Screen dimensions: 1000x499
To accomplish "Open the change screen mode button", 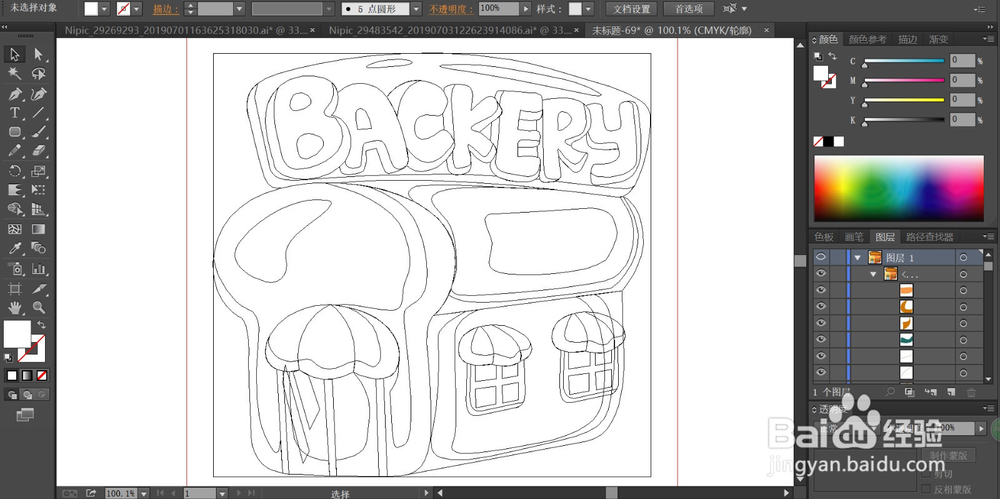I will click(25, 415).
